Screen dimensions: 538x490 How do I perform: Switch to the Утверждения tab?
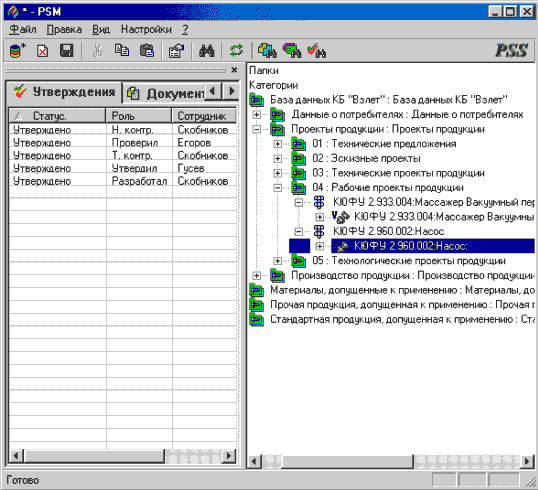click(x=64, y=92)
